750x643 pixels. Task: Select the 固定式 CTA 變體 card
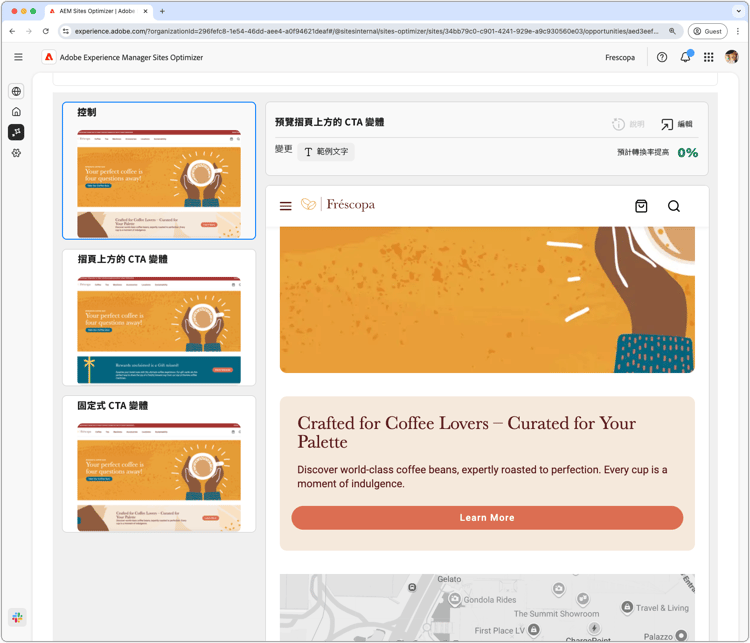tap(159, 464)
